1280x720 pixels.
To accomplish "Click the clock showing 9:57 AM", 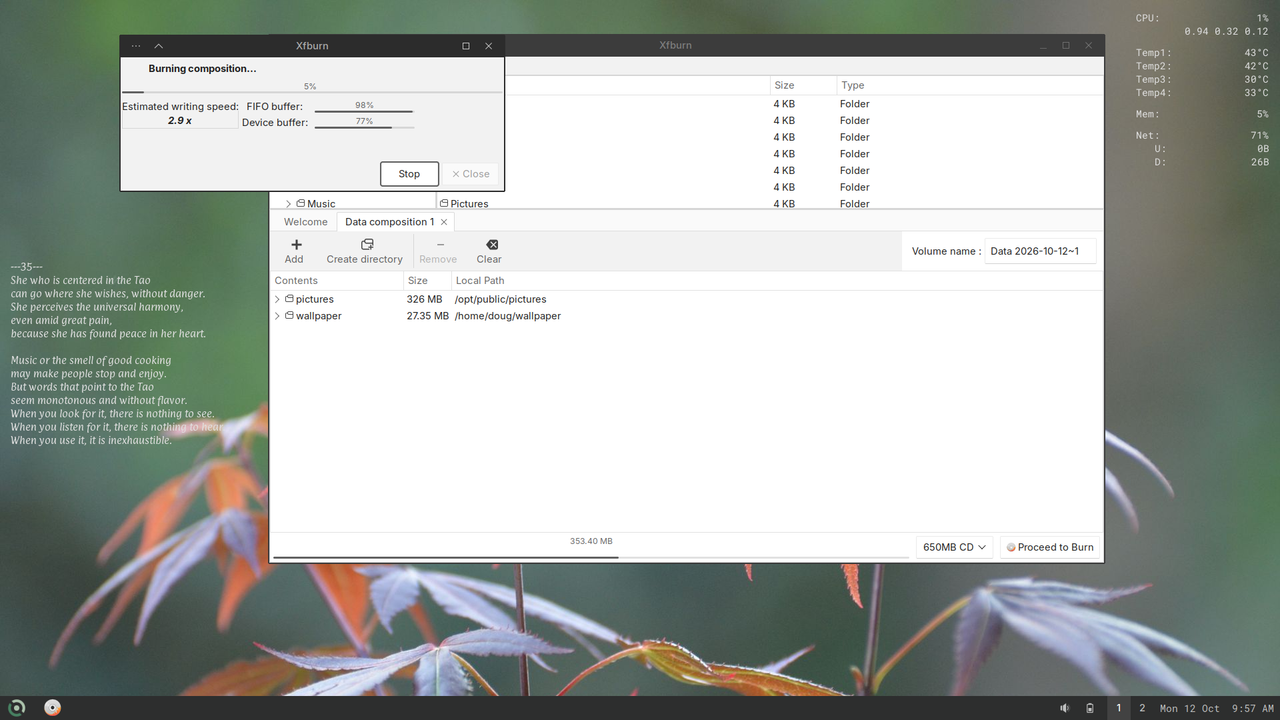I will pyautogui.click(x=1253, y=708).
